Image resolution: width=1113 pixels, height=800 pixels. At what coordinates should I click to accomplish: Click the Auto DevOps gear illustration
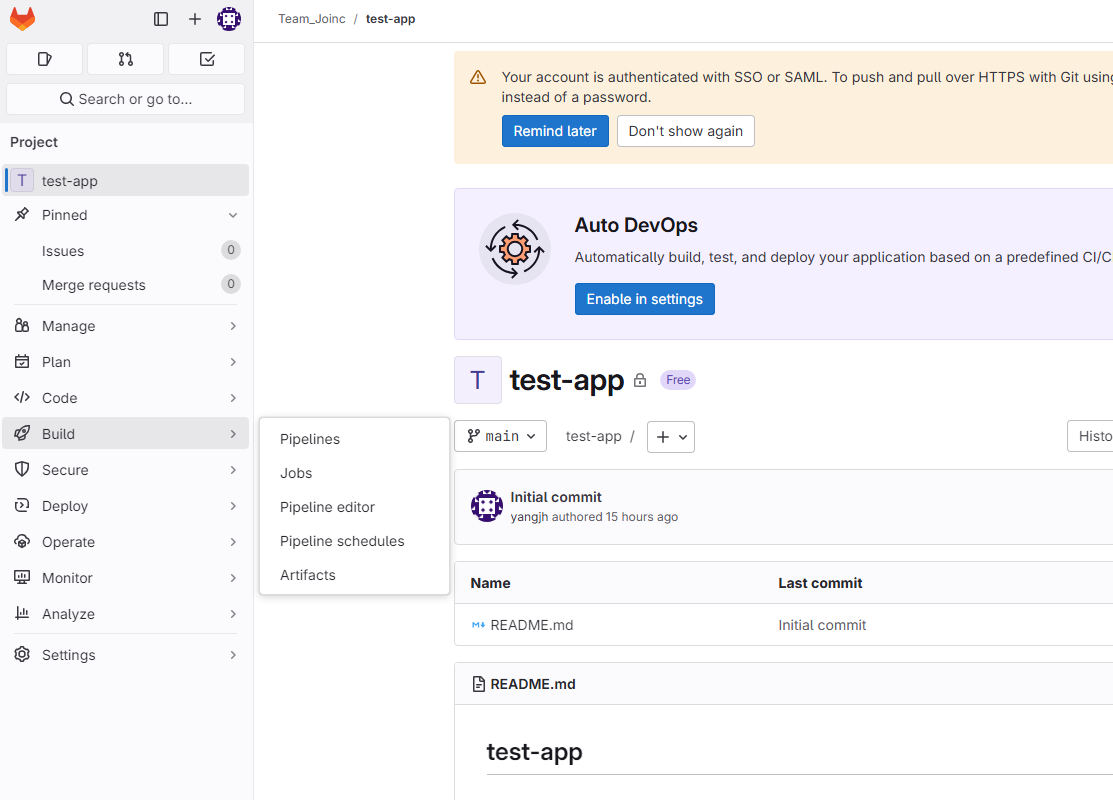coord(515,249)
